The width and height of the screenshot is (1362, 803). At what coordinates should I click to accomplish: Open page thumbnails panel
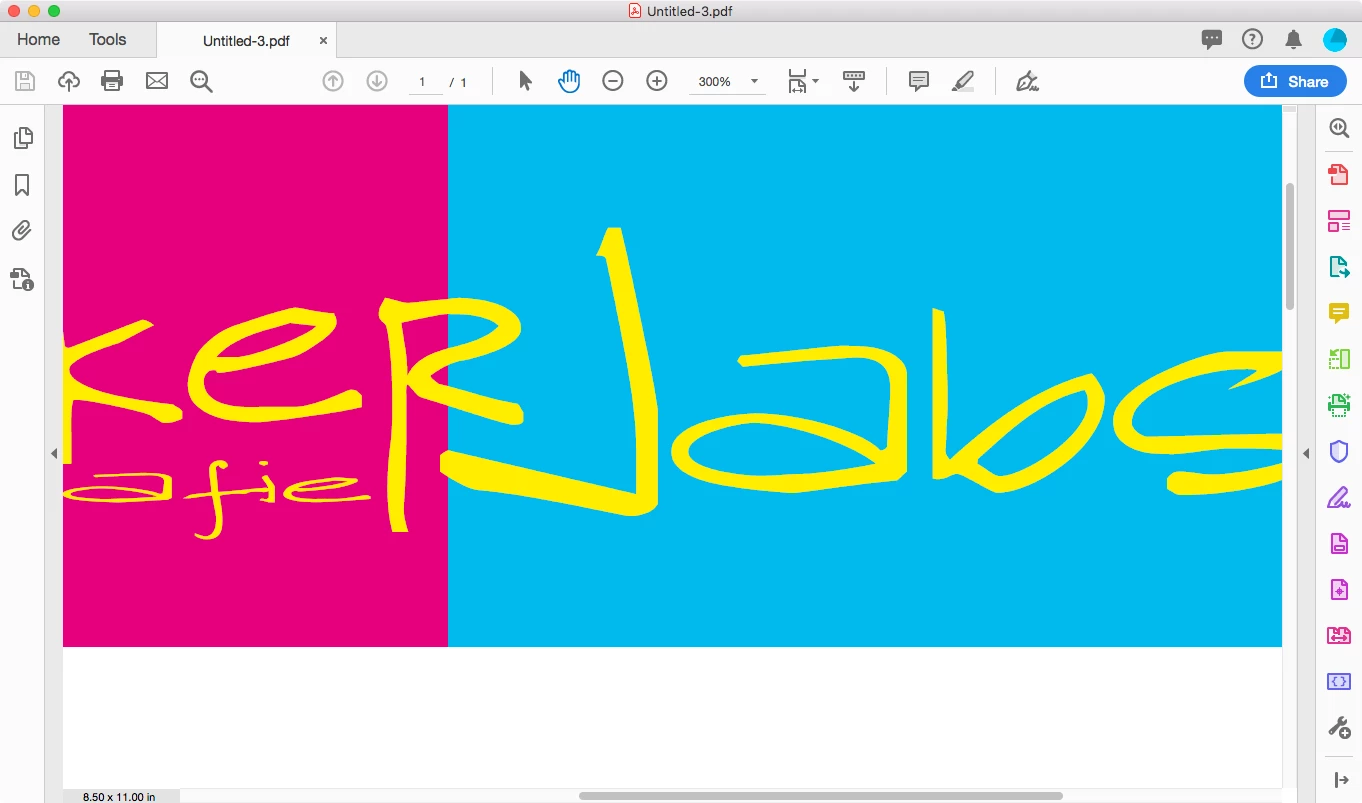click(22, 138)
